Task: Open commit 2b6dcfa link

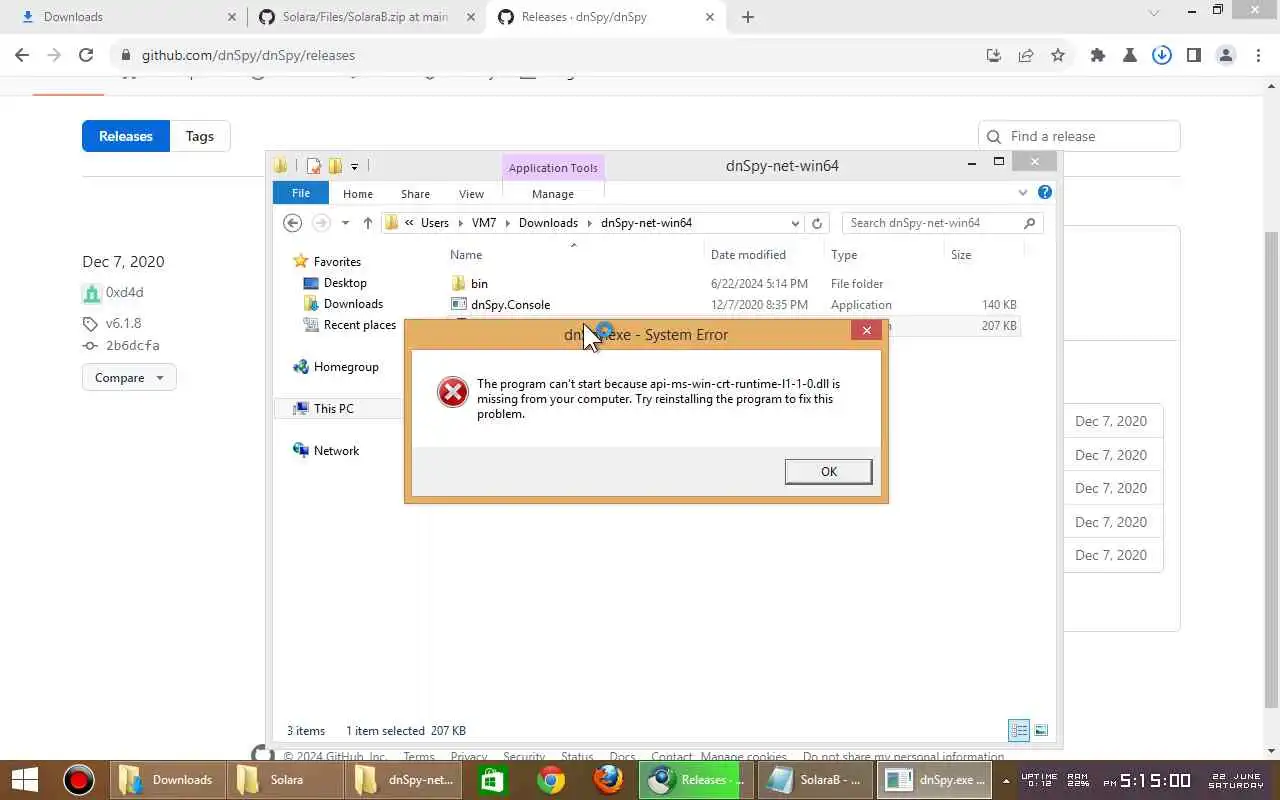Action: [x=133, y=346]
